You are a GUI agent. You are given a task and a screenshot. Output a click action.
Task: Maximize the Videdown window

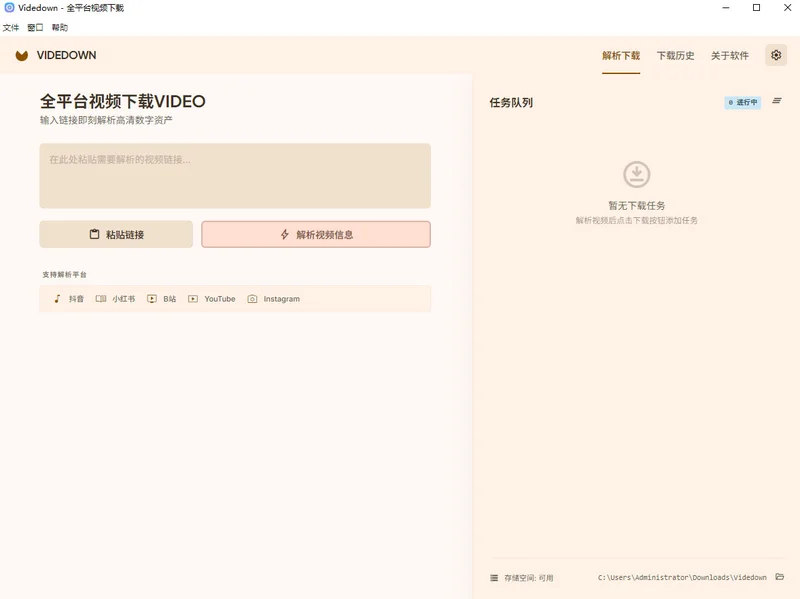(757, 8)
